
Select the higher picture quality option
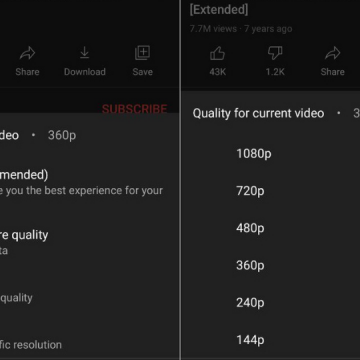(24, 242)
